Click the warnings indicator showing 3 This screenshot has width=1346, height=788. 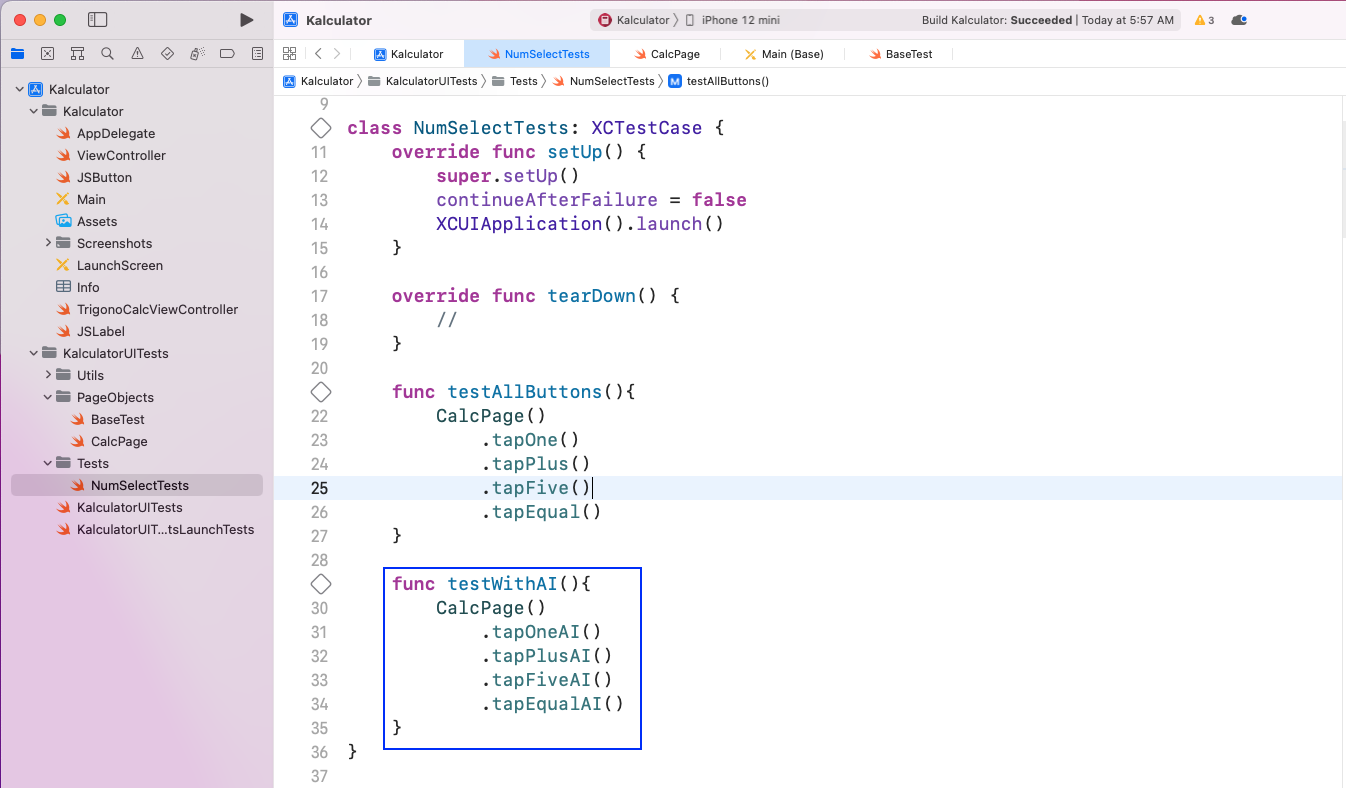pos(1204,20)
